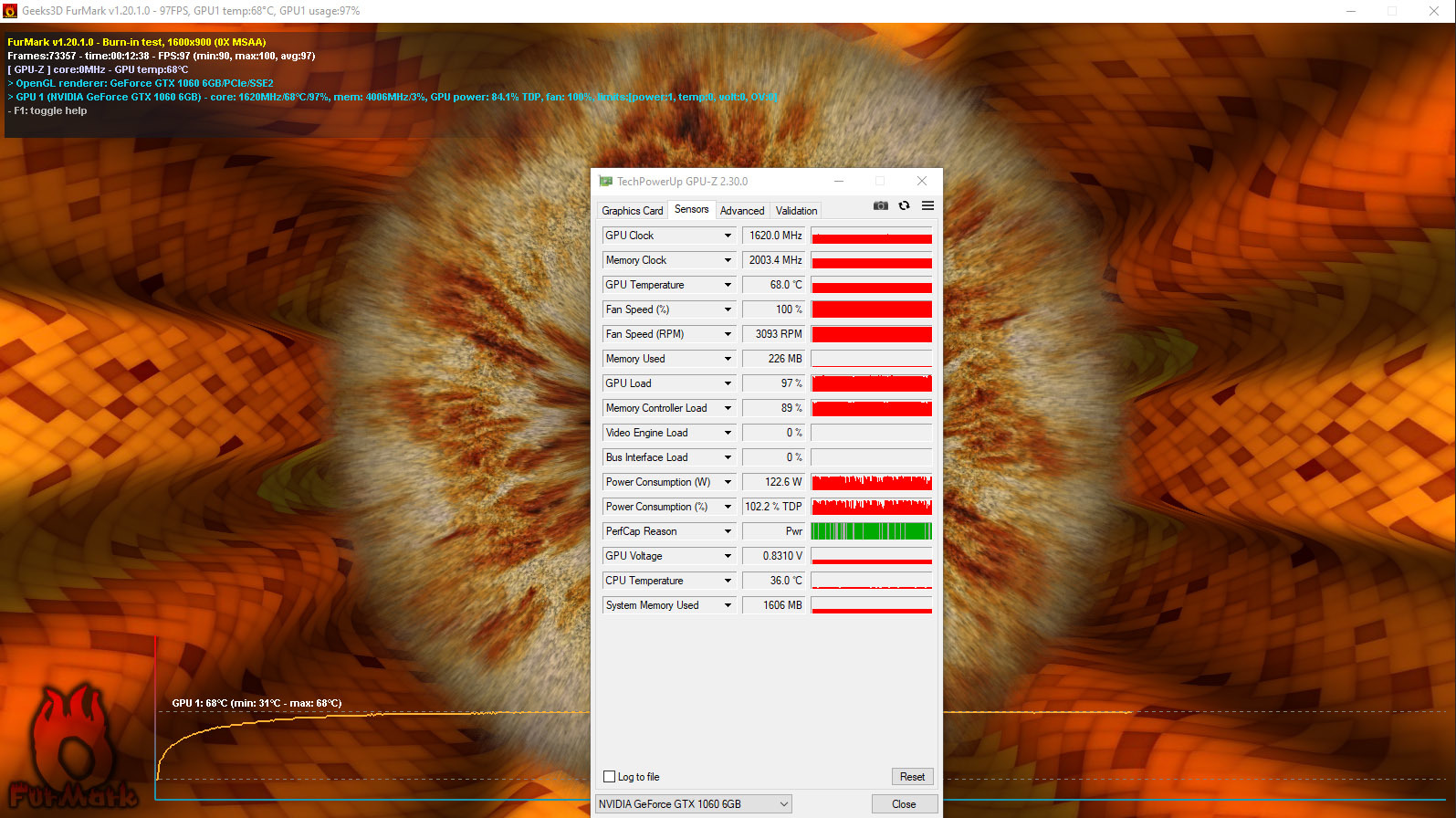The width and height of the screenshot is (1456, 818).
Task: Enable the Log to file checkbox
Action: [609, 777]
